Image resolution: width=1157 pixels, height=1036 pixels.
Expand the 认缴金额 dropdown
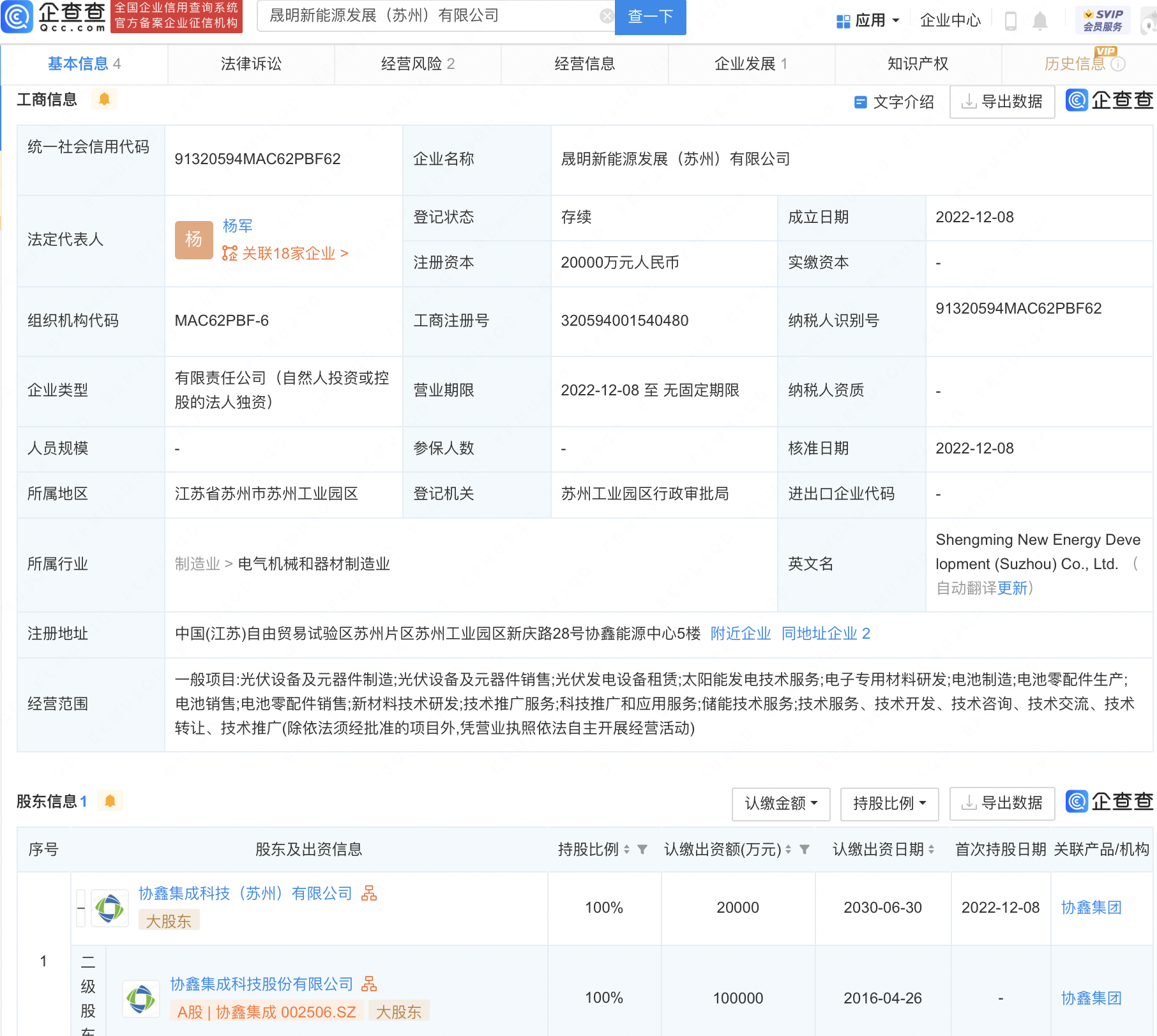pyautogui.click(x=780, y=804)
